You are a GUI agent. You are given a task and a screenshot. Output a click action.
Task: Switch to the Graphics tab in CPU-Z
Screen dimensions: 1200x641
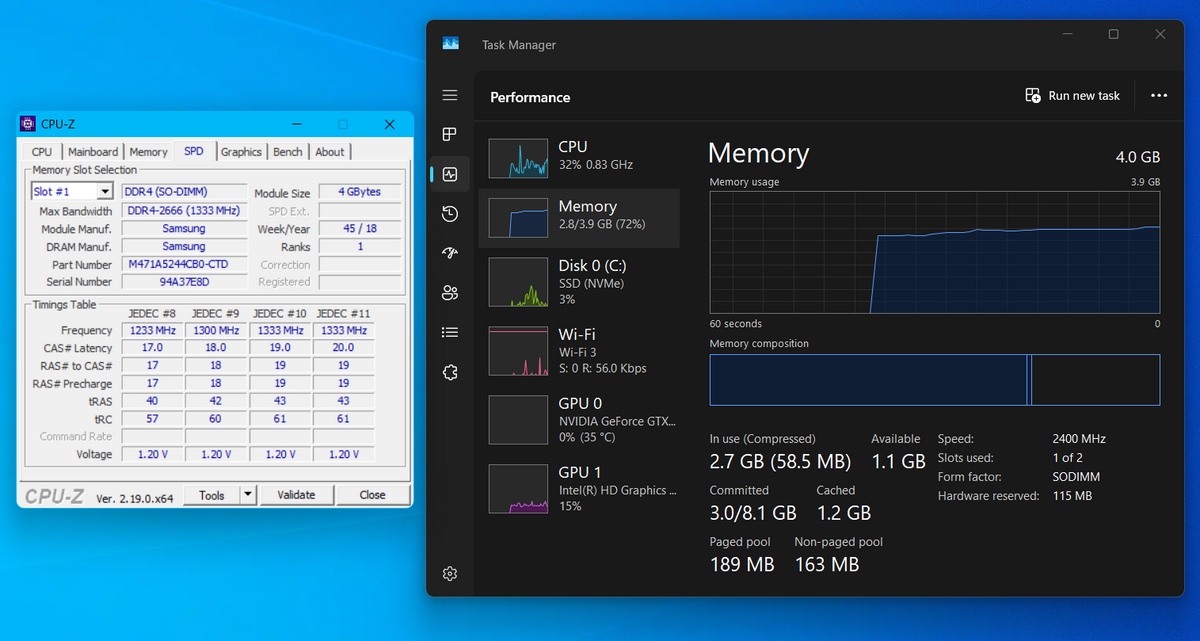(x=241, y=152)
